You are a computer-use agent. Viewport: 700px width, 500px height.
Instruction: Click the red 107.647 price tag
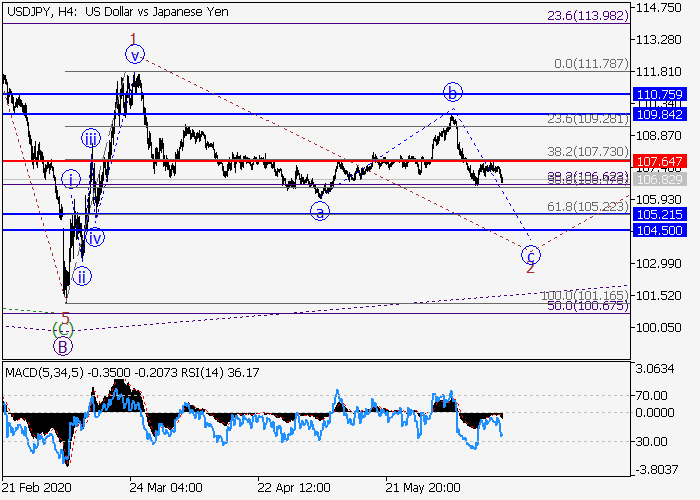point(658,160)
